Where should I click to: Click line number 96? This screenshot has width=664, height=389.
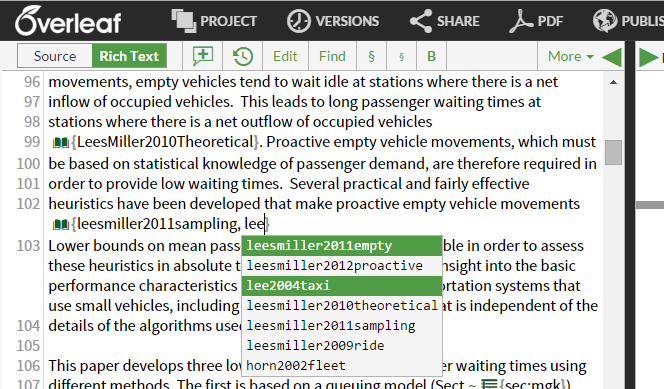tap(32, 82)
